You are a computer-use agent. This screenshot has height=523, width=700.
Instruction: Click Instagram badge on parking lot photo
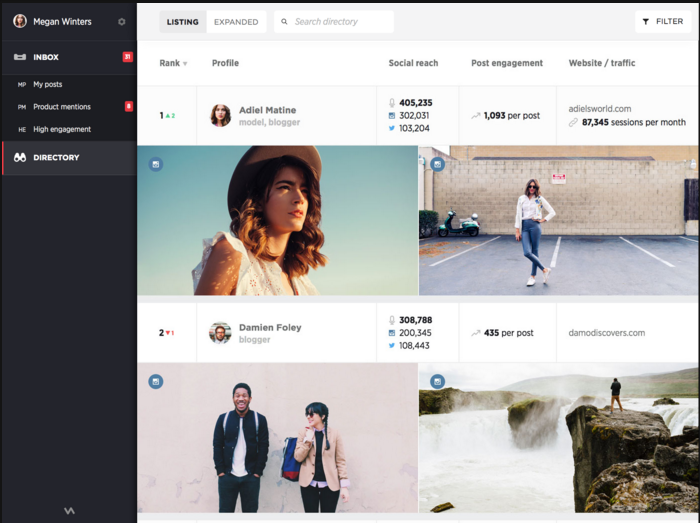(438, 164)
